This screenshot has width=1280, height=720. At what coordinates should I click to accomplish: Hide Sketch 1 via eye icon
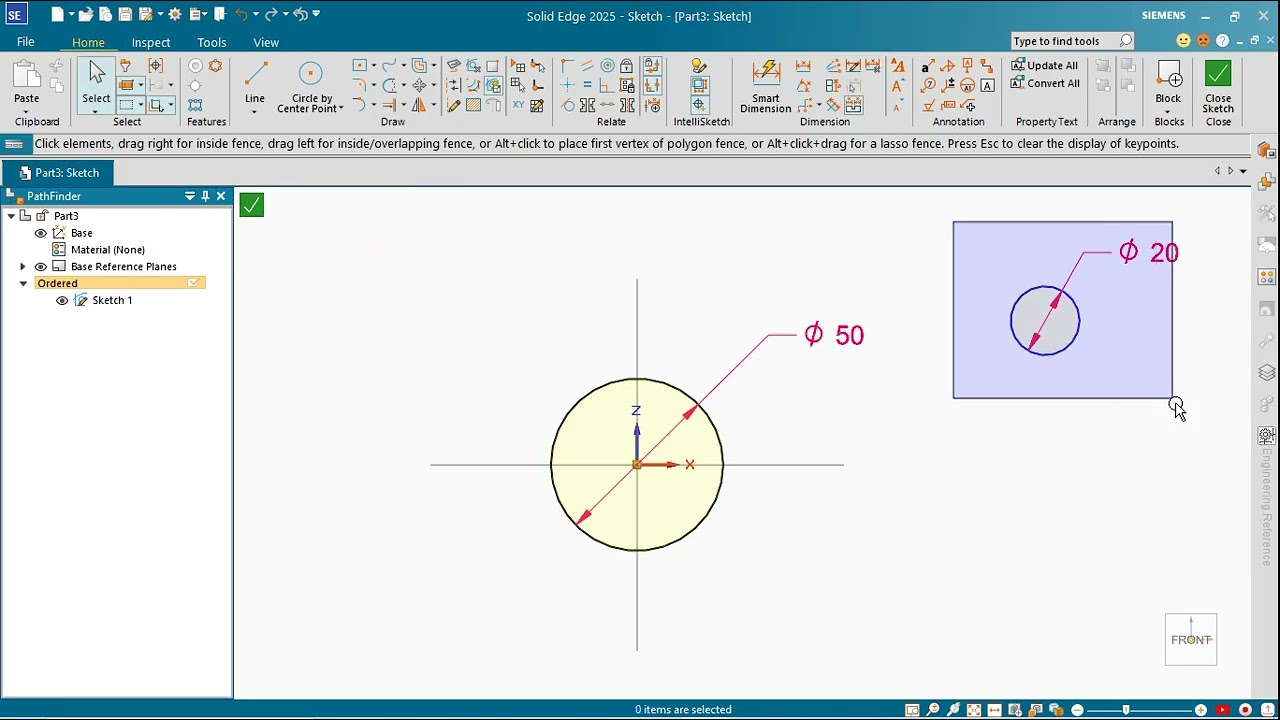(62, 301)
